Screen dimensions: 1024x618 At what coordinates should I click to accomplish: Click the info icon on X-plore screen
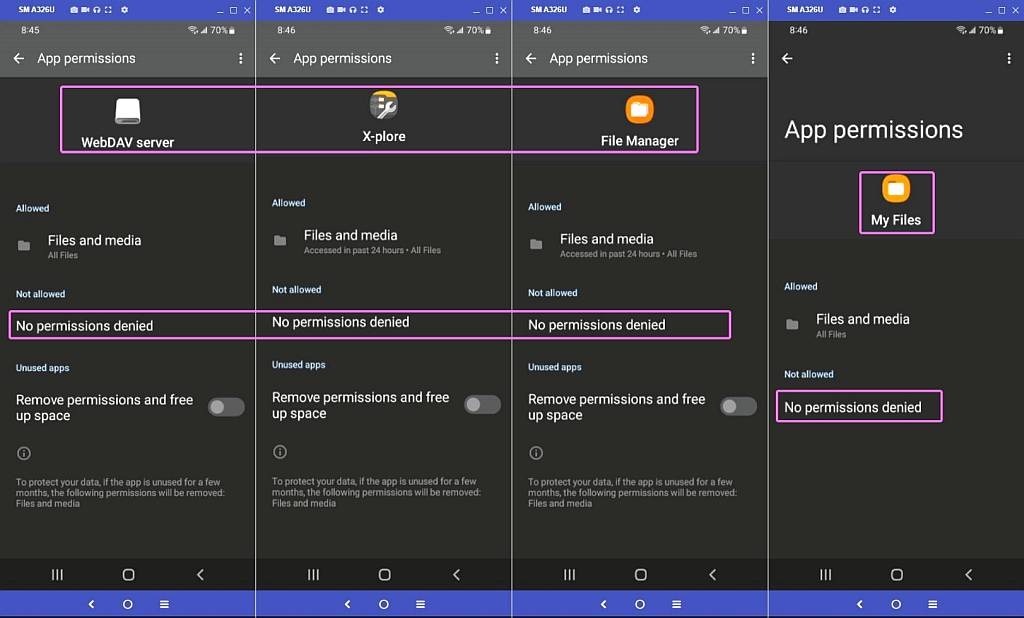point(280,452)
